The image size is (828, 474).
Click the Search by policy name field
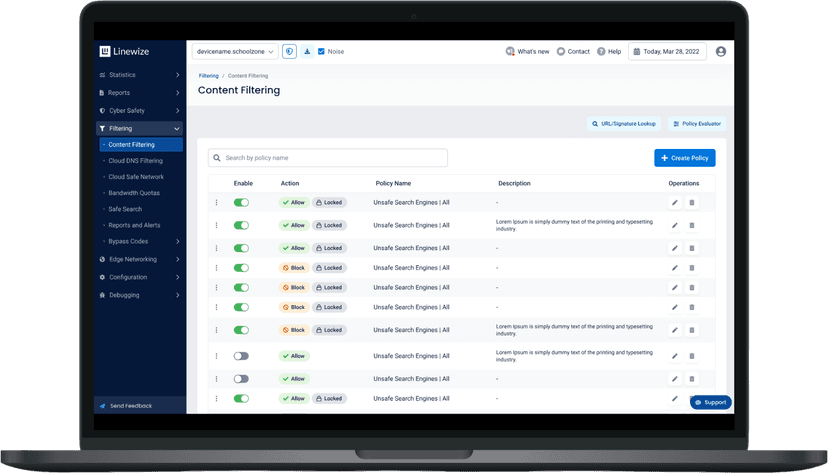pos(328,158)
